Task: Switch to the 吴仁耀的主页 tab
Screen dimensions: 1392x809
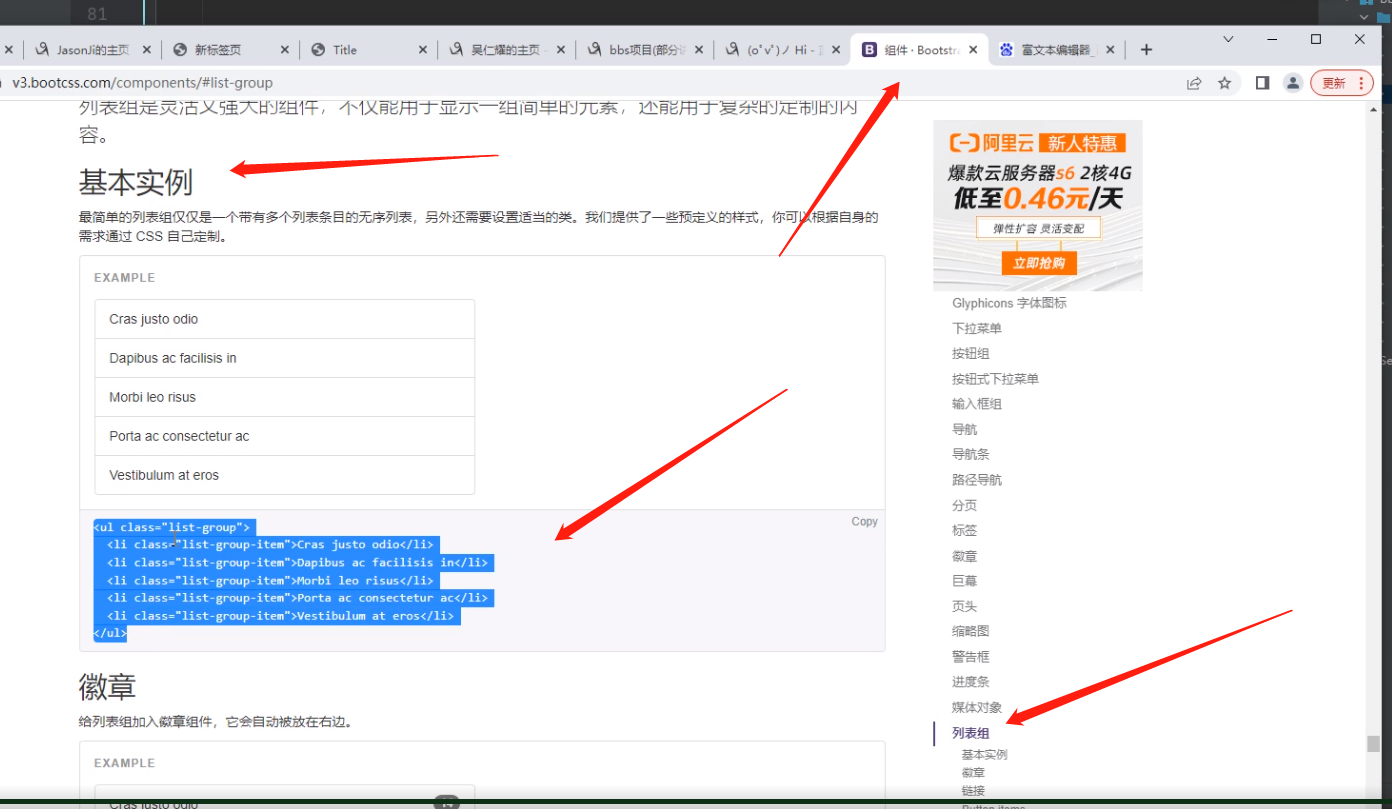Action: [507, 50]
